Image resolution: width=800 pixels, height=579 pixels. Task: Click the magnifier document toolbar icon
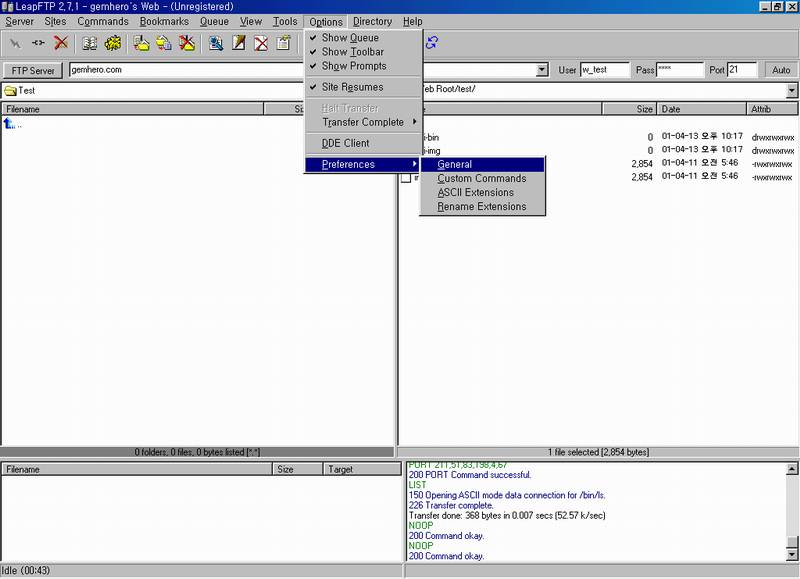click(x=216, y=43)
